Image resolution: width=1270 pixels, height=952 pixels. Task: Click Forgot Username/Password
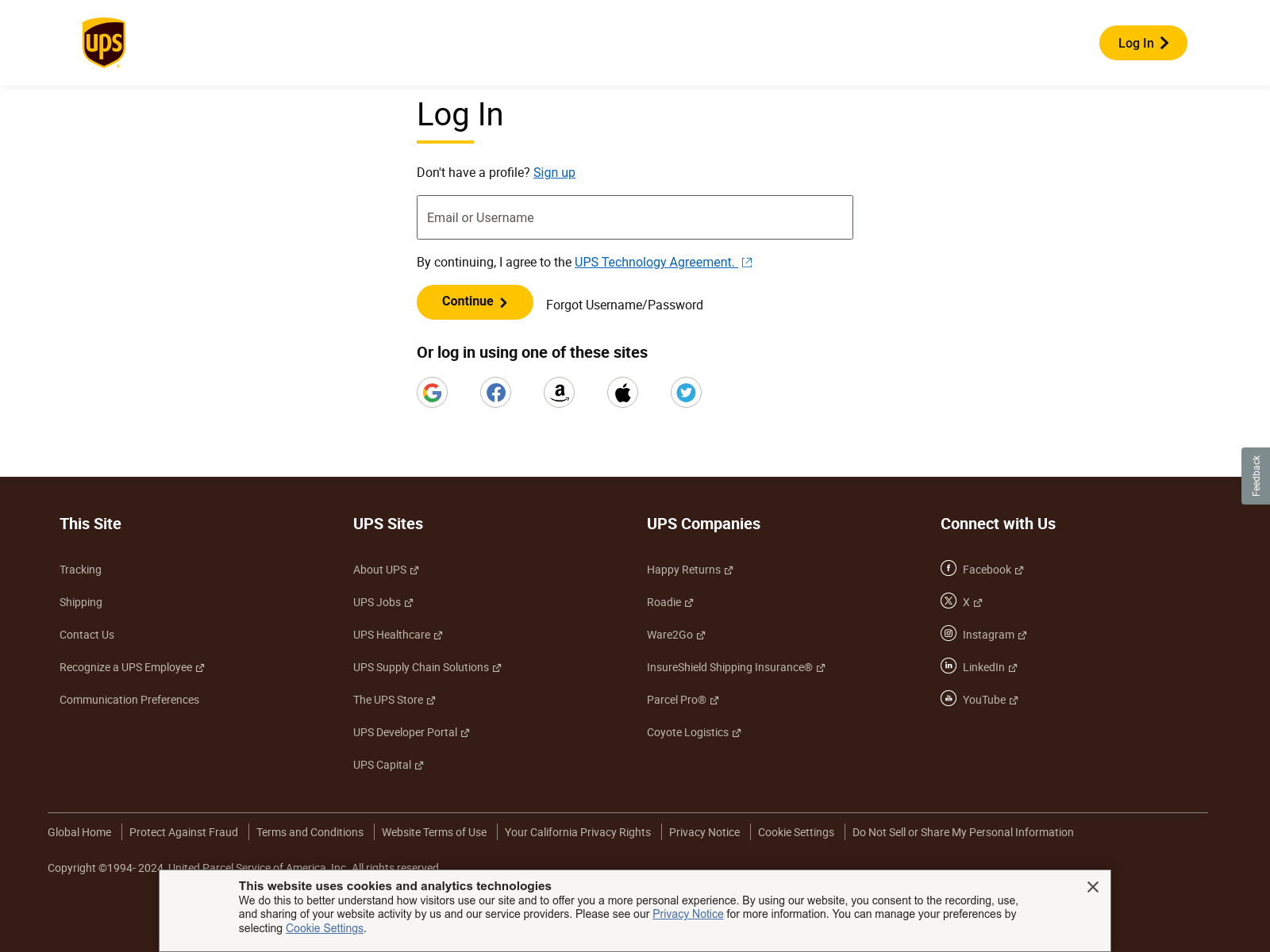click(x=625, y=305)
